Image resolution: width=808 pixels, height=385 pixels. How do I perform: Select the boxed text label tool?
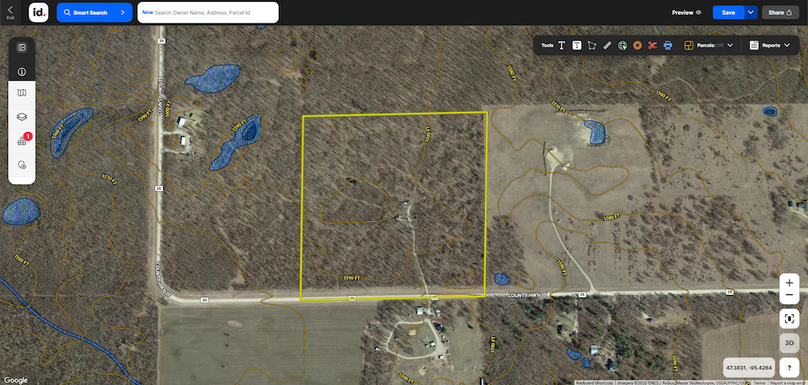577,45
